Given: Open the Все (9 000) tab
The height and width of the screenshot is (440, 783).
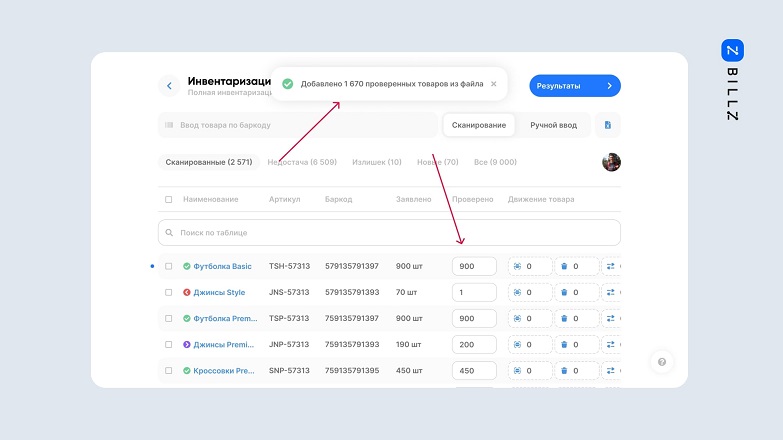Looking at the screenshot, I should 495,162.
